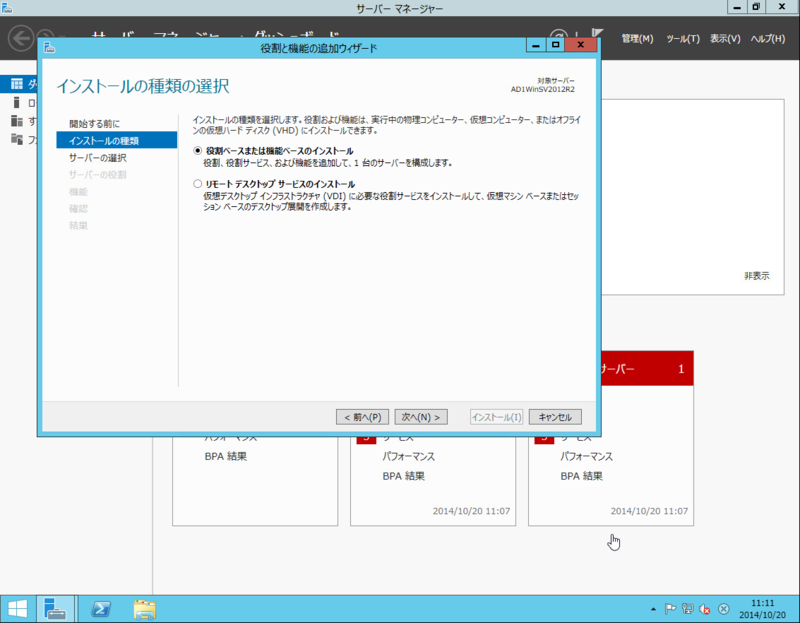800x623 pixels.
Task: Select ローカル サーバー in the sidebar
Action: click(16, 103)
